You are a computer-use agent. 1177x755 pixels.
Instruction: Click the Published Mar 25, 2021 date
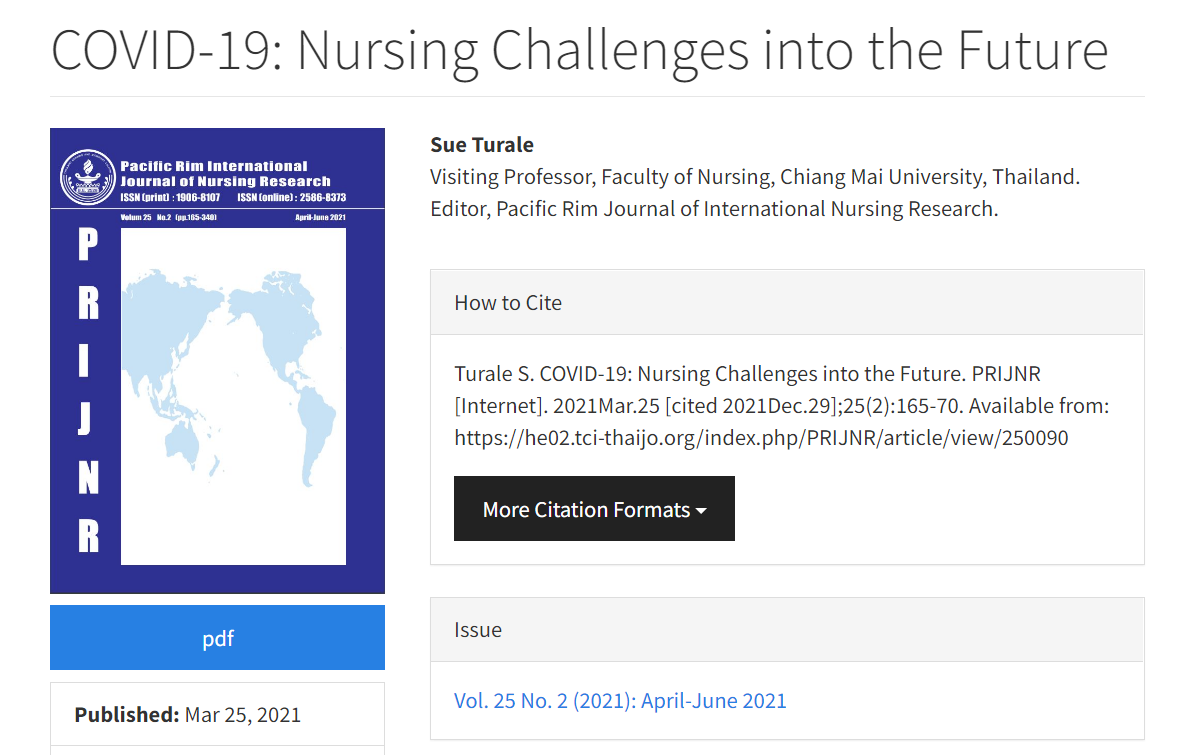click(x=188, y=714)
